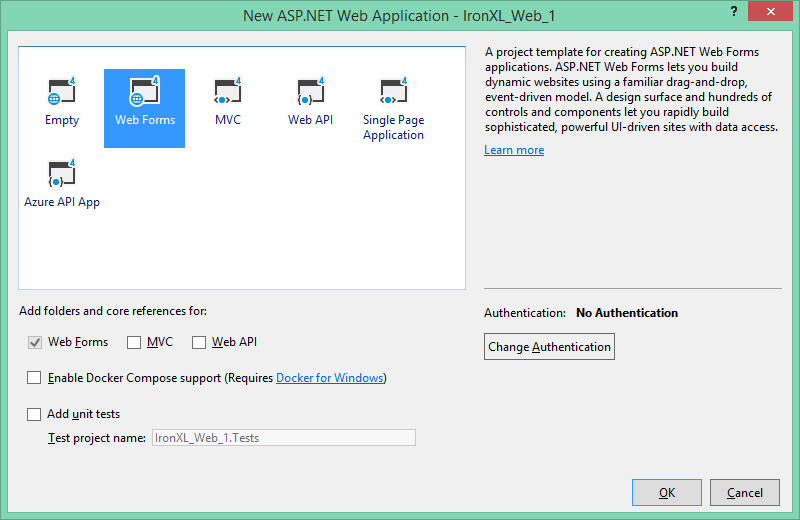Toggle the Web Forms core references checkbox
The image size is (800, 520).
(x=35, y=343)
